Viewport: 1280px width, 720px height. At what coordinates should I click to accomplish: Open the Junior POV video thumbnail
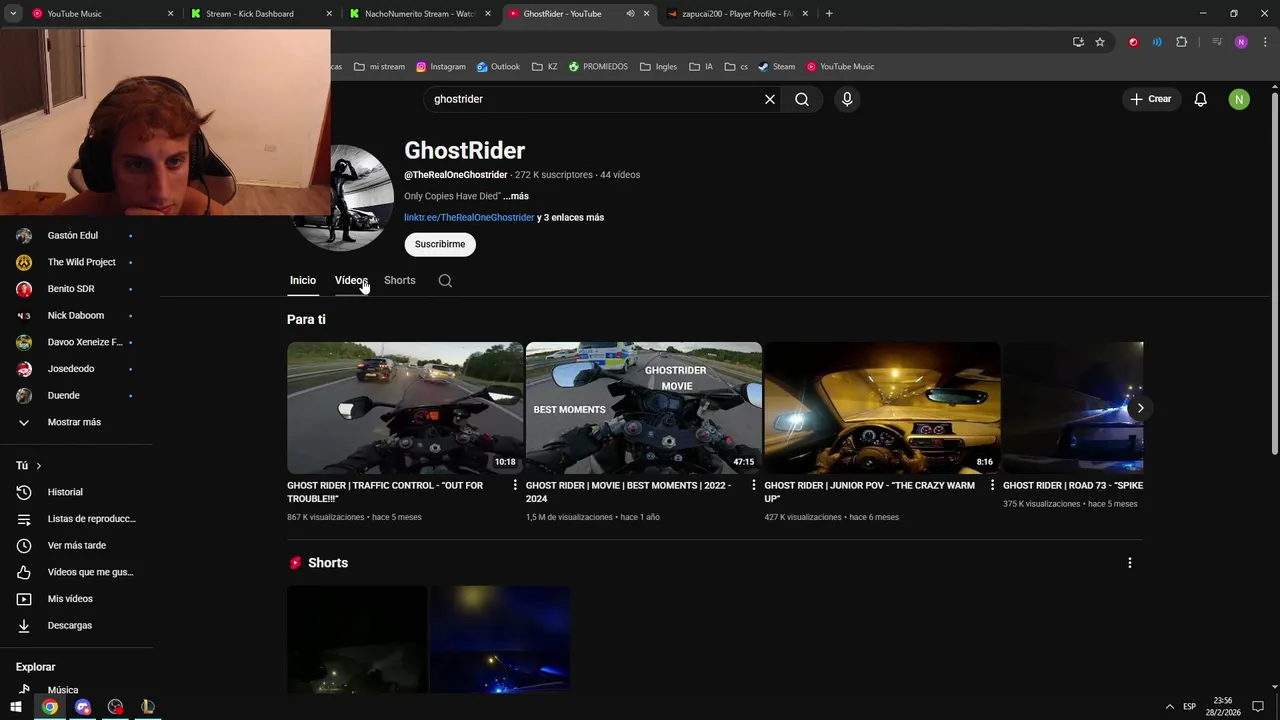pos(882,408)
